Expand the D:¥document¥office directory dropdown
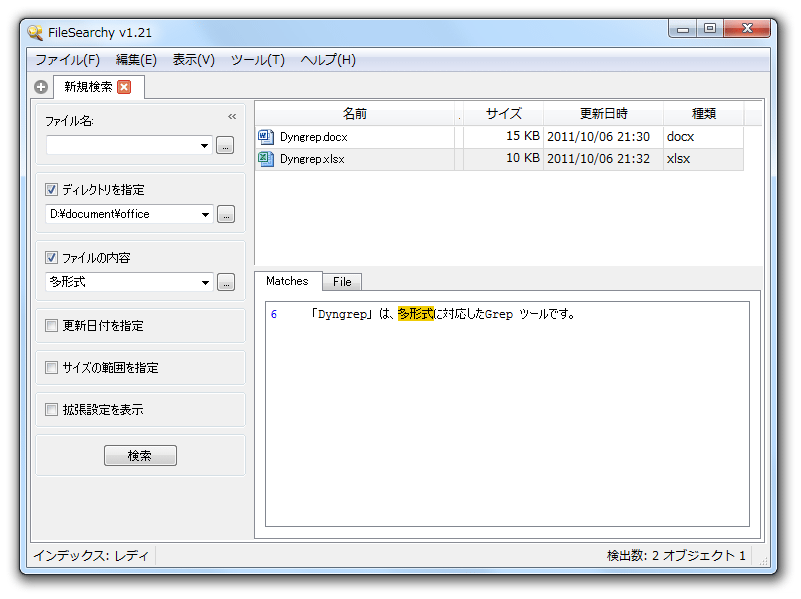 [x=205, y=214]
